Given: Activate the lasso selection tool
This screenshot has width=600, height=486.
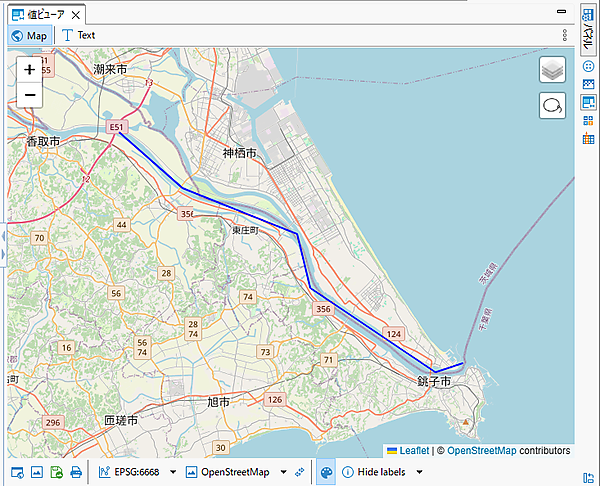Looking at the screenshot, I should [x=552, y=105].
